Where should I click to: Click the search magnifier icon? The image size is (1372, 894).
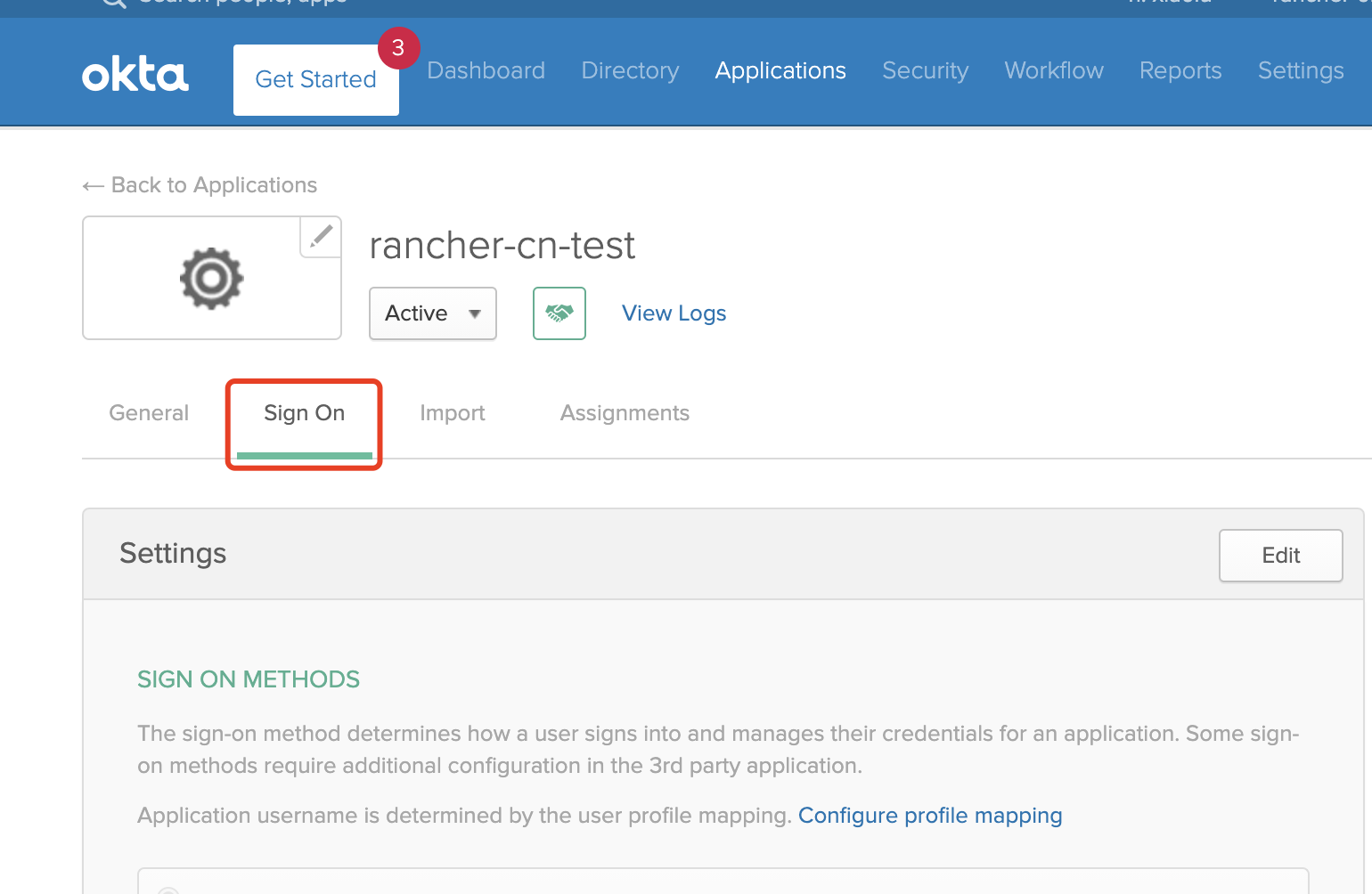114,3
